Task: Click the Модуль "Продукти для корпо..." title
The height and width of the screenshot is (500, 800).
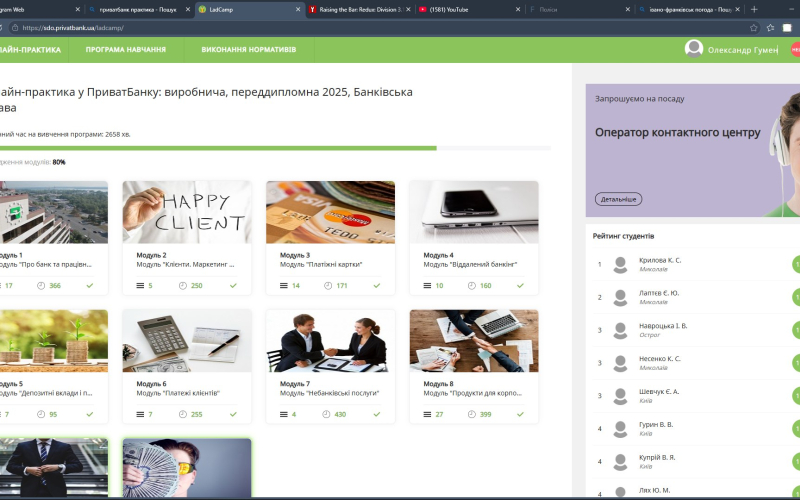Action: tap(472, 393)
